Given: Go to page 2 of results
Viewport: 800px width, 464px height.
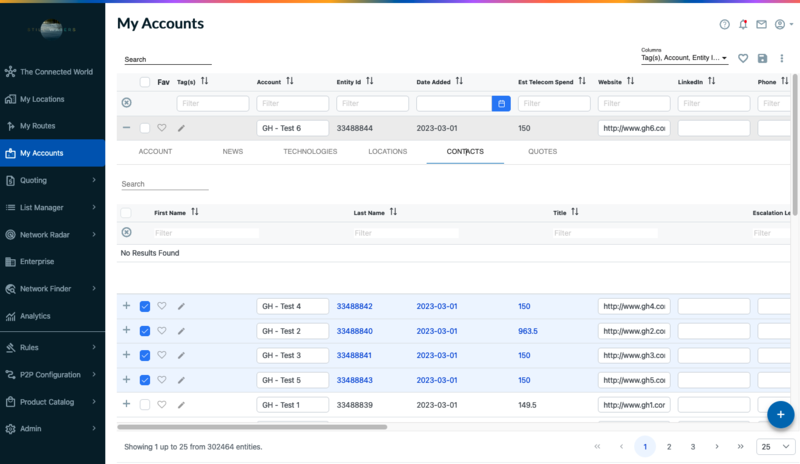Looking at the screenshot, I should (x=669, y=446).
